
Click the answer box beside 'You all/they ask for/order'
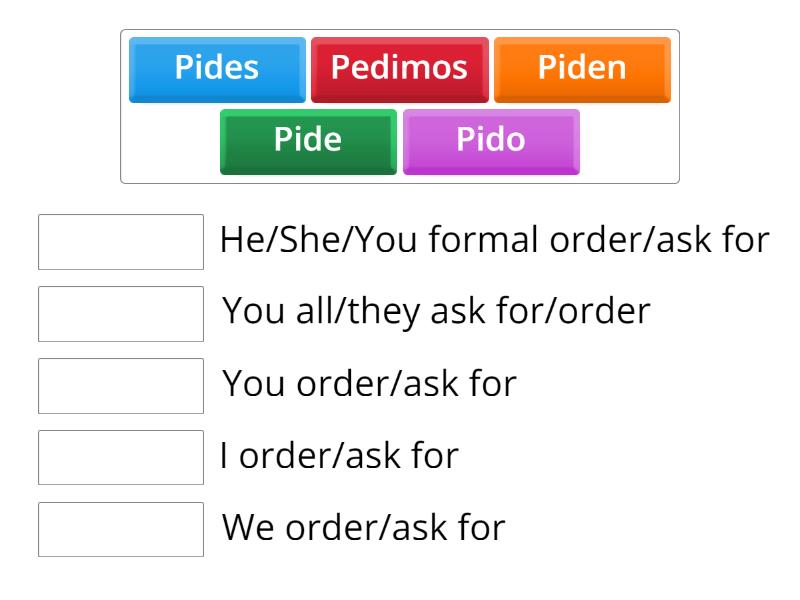click(120, 314)
